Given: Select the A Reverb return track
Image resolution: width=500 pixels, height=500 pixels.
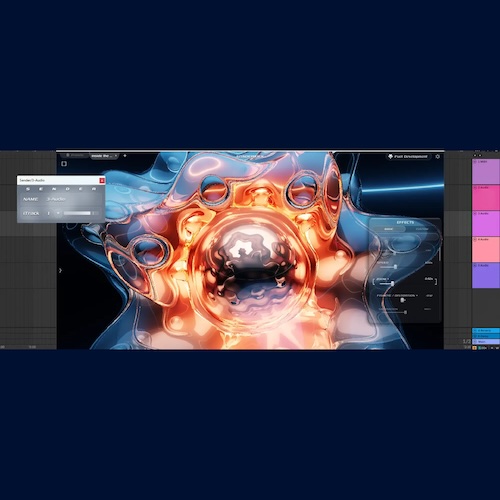Looking at the screenshot, I should 486,331.
